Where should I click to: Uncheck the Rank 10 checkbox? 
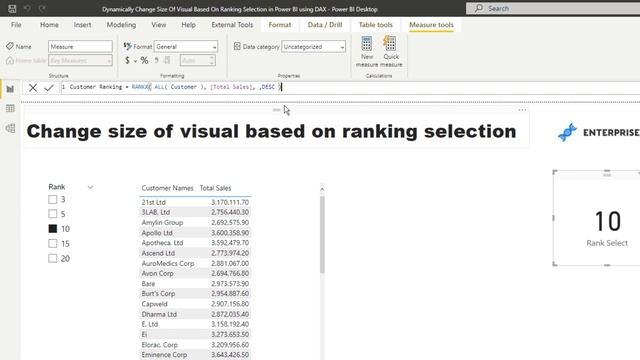[x=53, y=229]
